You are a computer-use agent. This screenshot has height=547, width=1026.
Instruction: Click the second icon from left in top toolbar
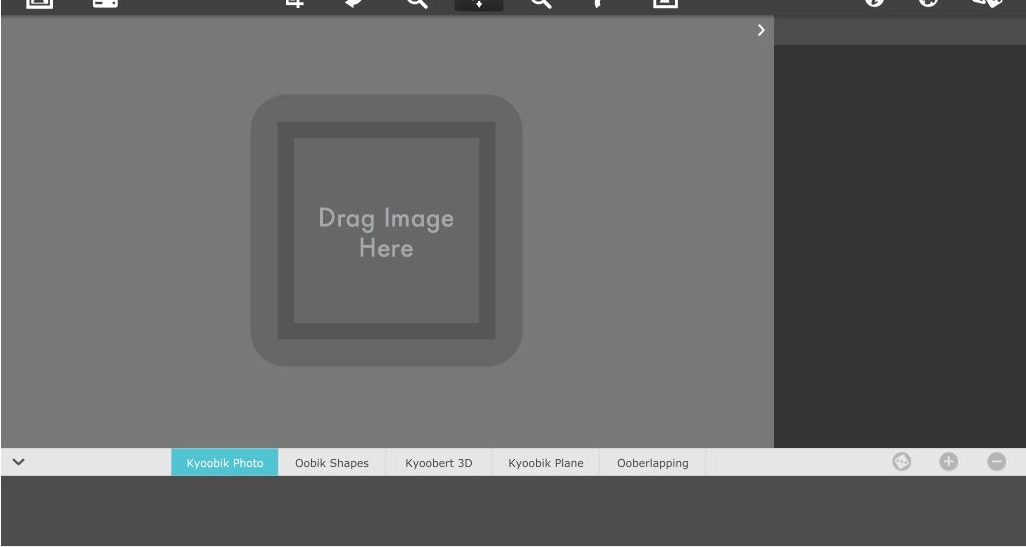click(x=105, y=4)
